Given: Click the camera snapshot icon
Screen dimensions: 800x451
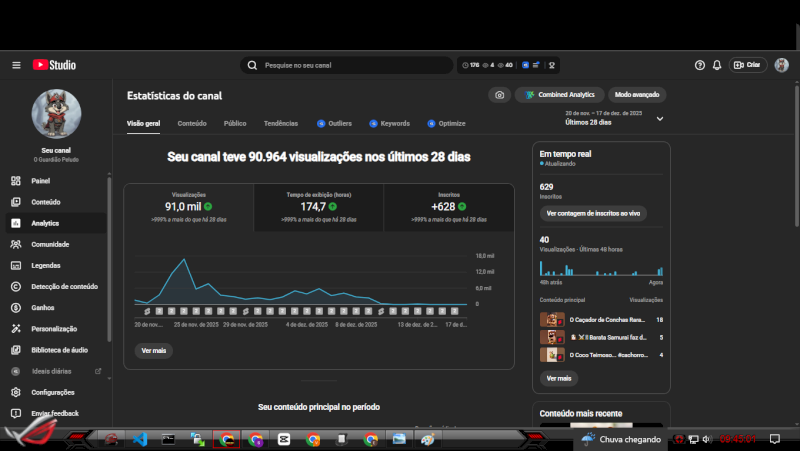Looking at the screenshot, I should 499,95.
